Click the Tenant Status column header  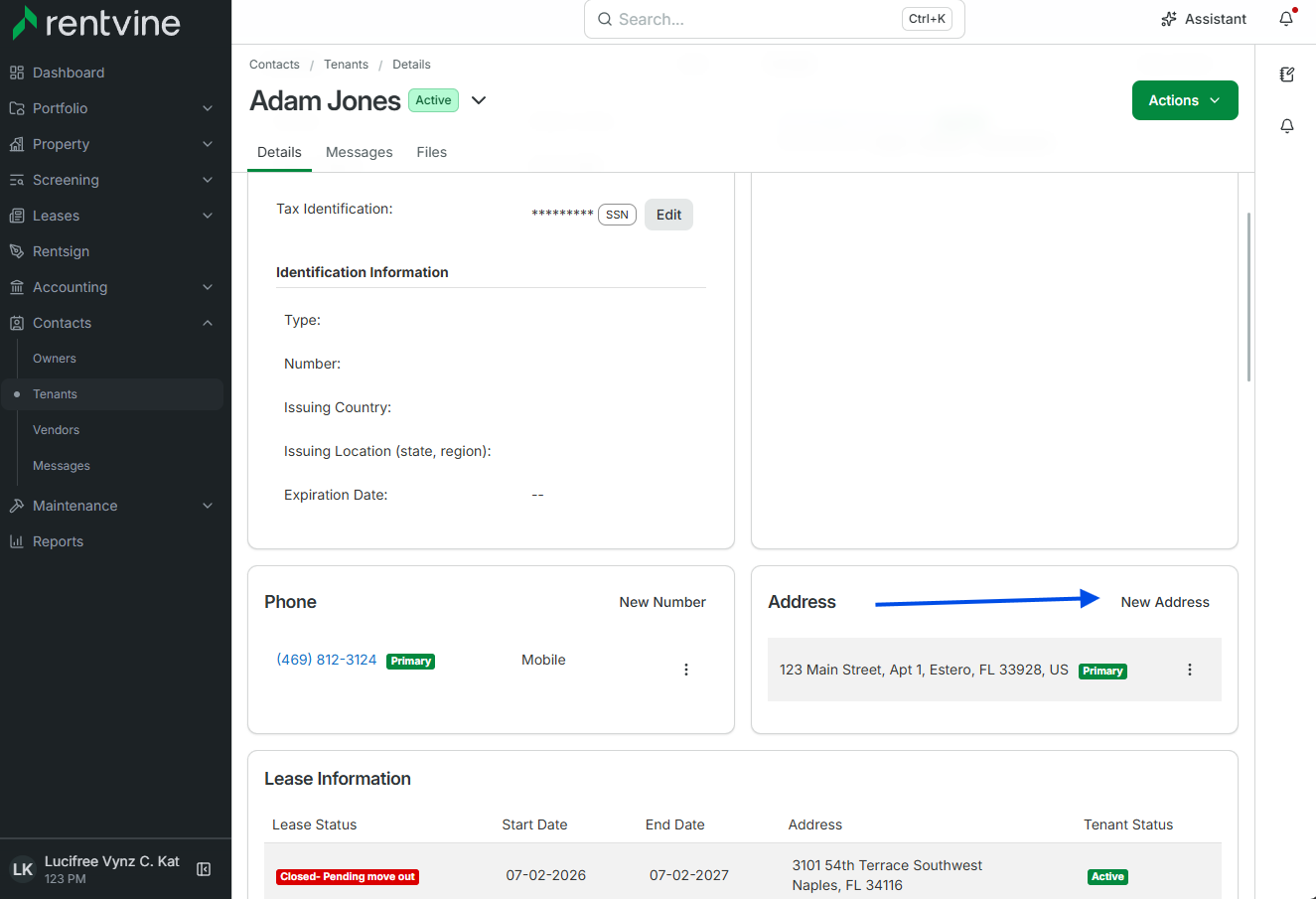[x=1128, y=824]
